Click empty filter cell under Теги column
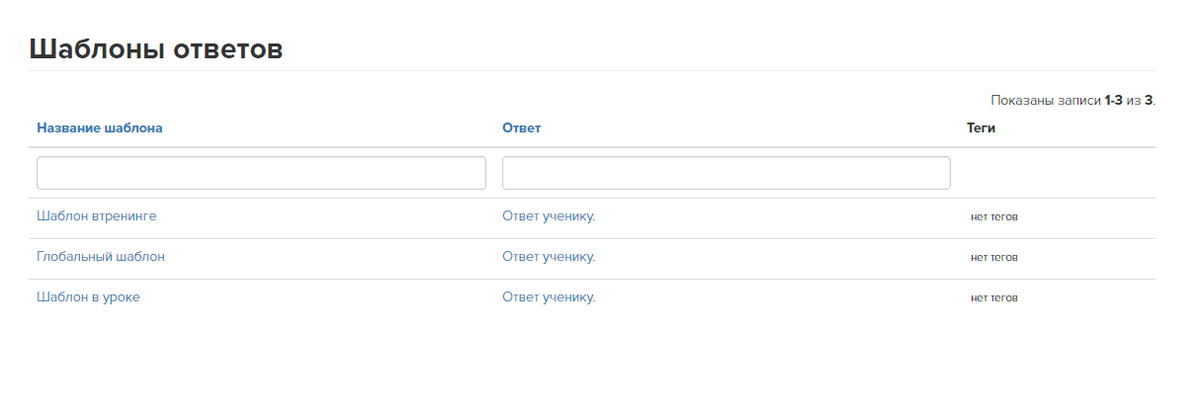The image size is (1199, 418). [x=1061, y=173]
